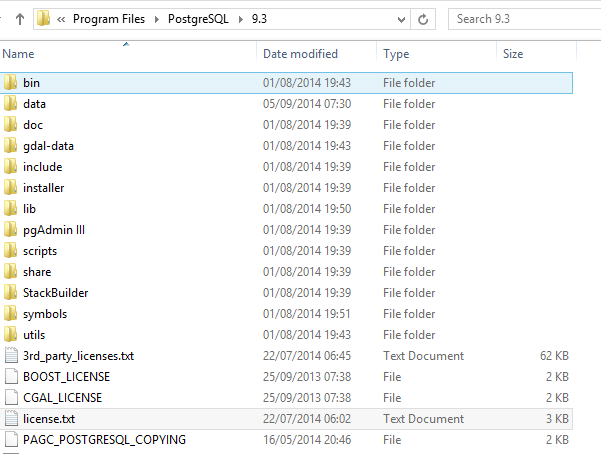
Task: Sort by the Name column header
Action: (x=18, y=54)
